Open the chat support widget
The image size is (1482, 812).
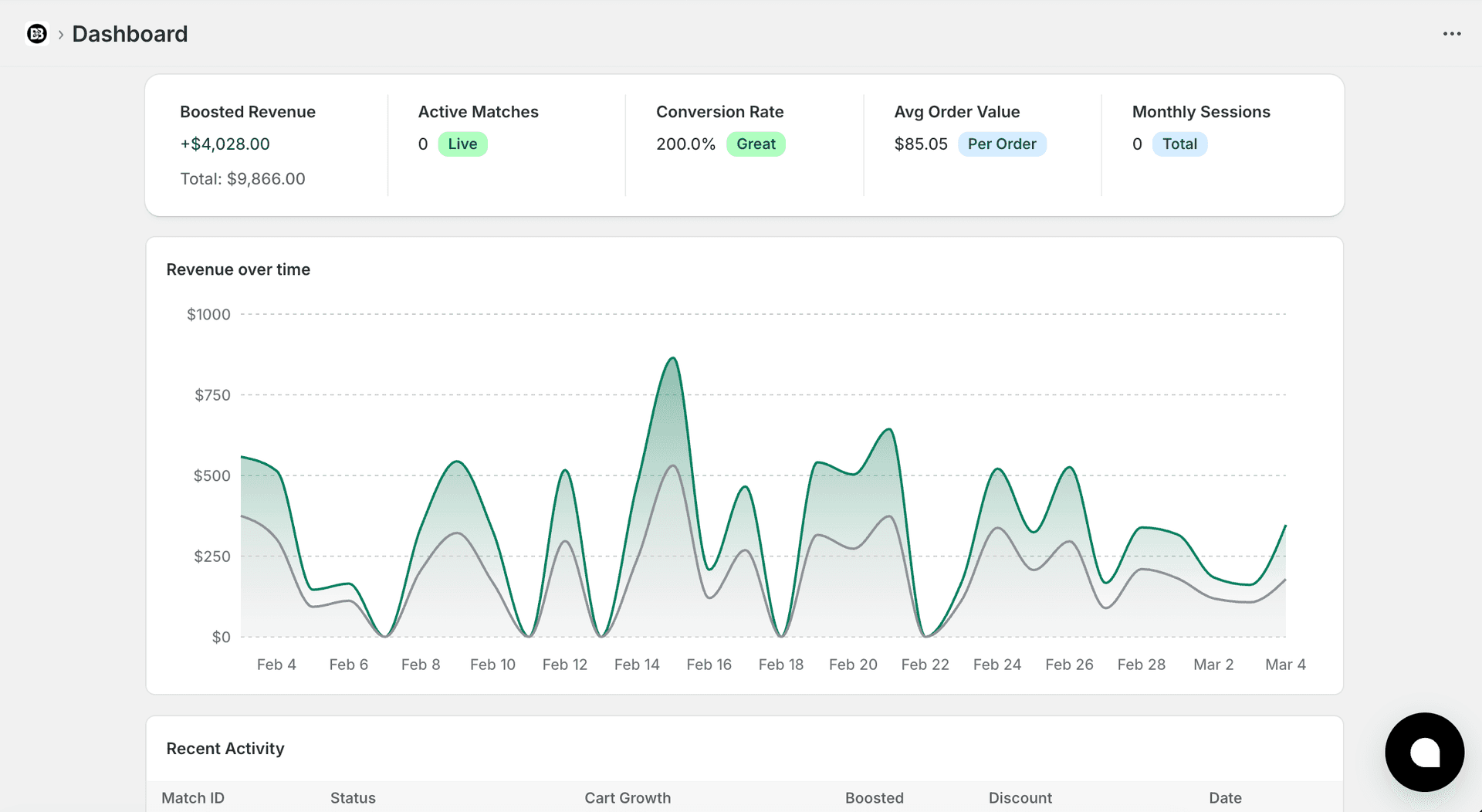pyautogui.click(x=1424, y=752)
